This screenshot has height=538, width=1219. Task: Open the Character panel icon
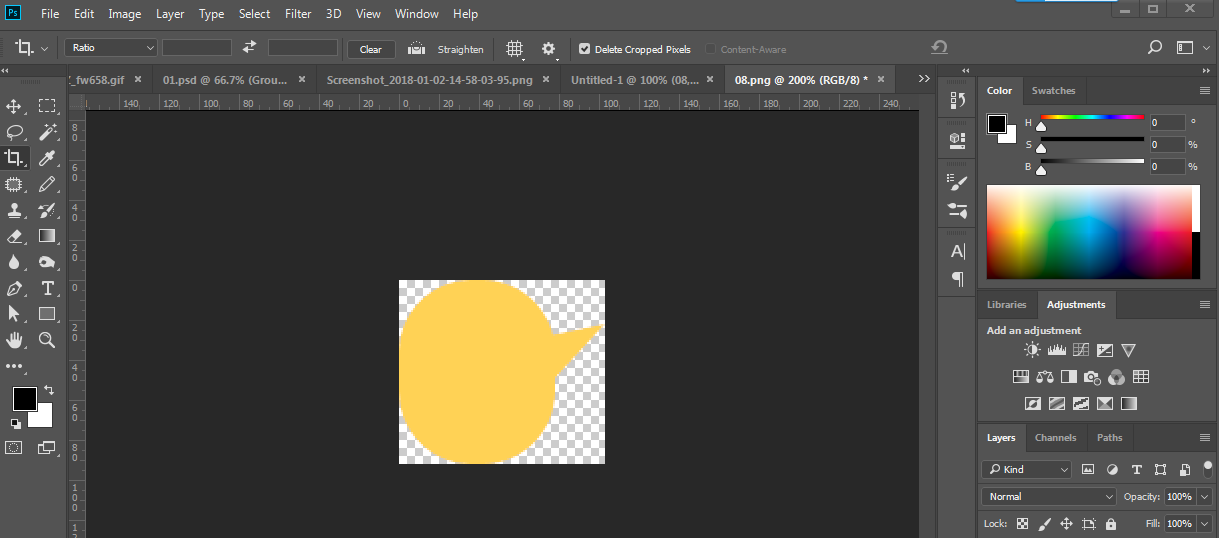tap(957, 251)
